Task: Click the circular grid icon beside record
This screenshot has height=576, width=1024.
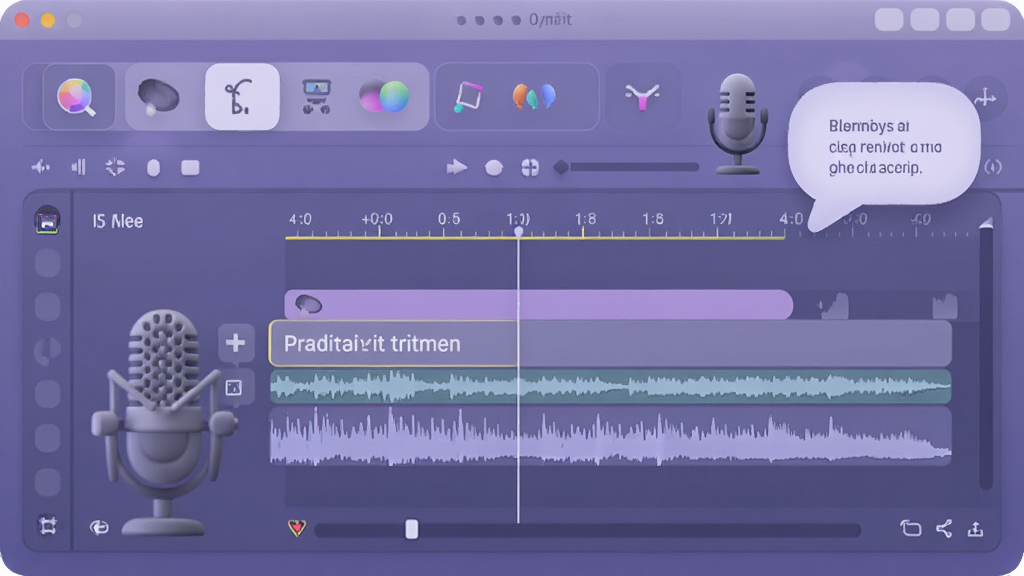Action: click(530, 168)
